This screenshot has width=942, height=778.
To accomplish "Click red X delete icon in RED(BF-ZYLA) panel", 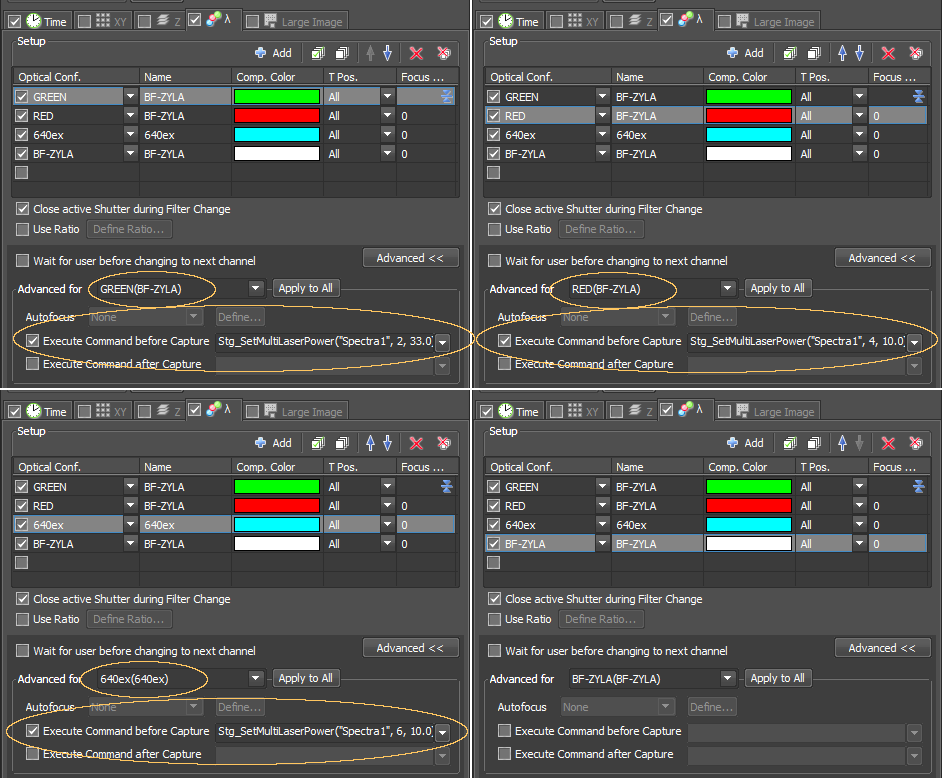I will tap(888, 53).
